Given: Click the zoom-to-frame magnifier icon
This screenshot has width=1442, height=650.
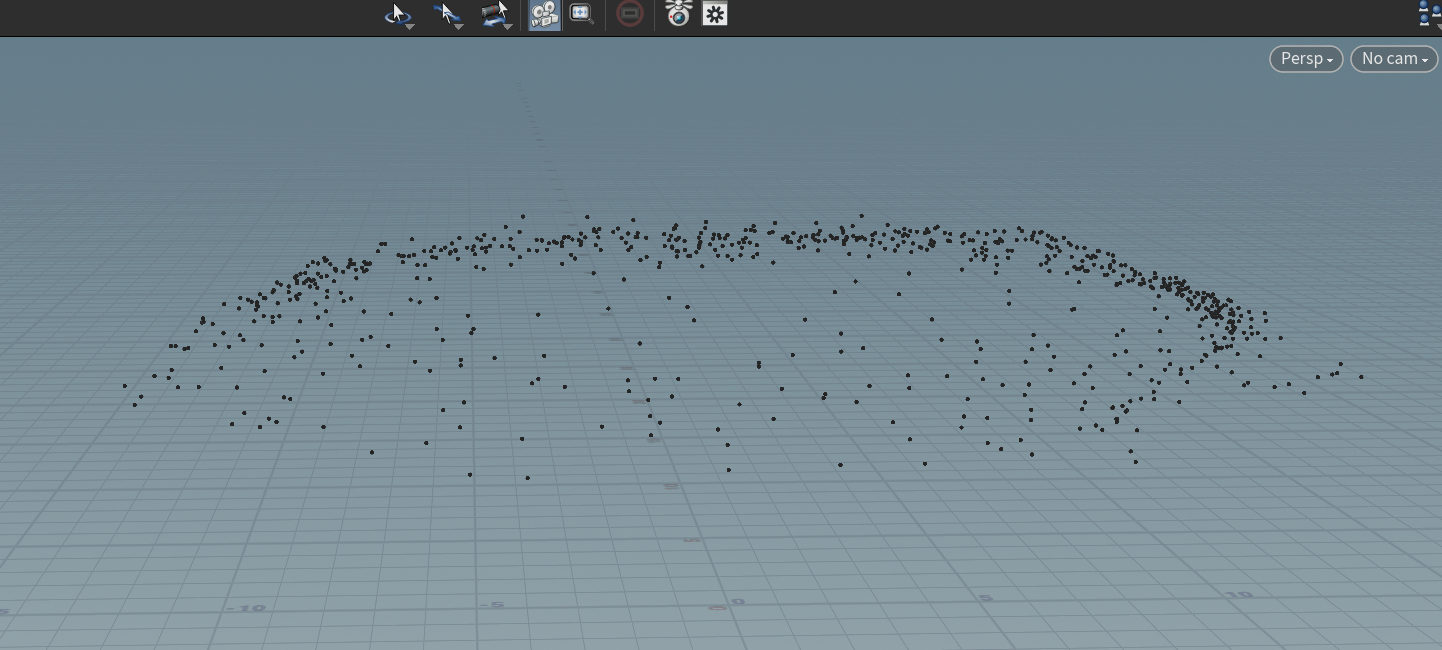Looking at the screenshot, I should click(582, 14).
